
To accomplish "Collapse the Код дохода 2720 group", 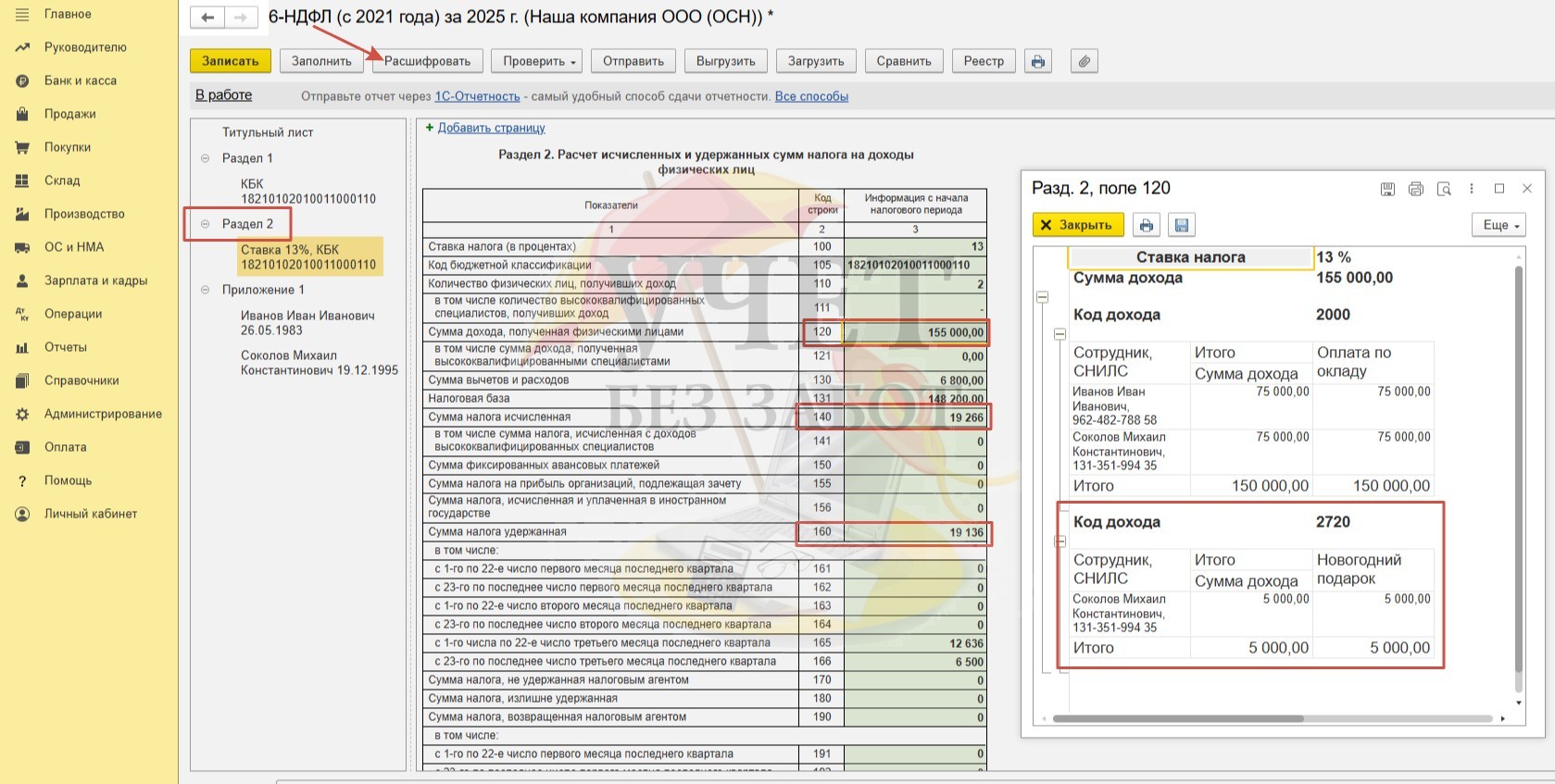I will click(x=1060, y=541).
